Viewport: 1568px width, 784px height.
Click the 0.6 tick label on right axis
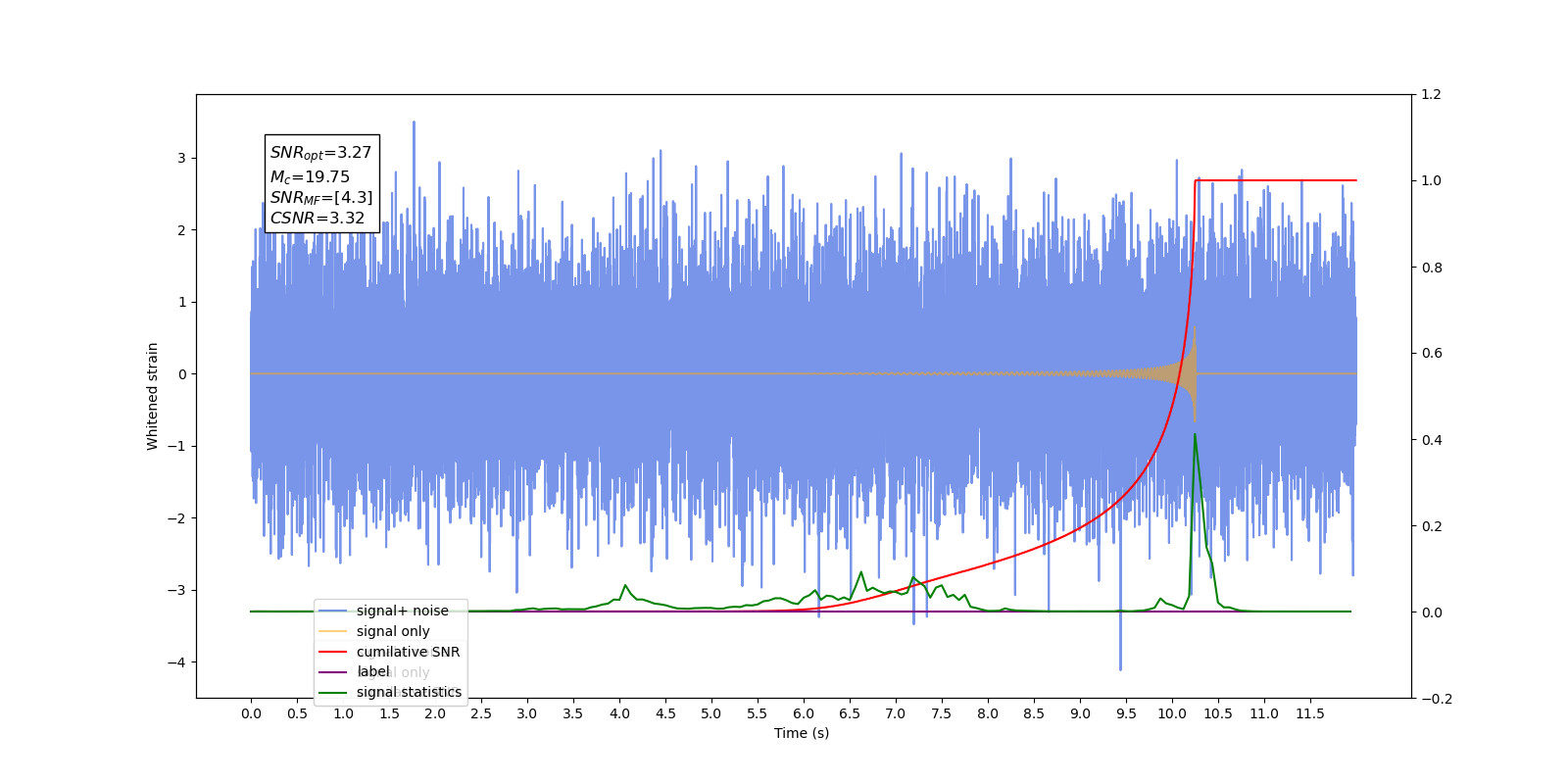tap(1432, 353)
